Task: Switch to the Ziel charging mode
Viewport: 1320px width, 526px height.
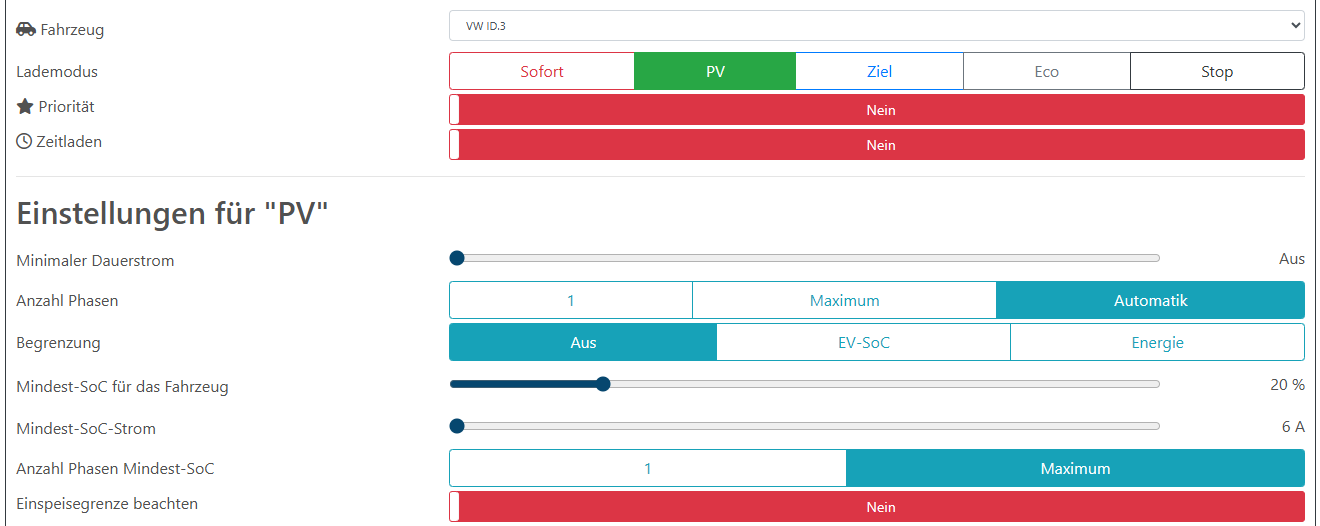Action: tap(879, 71)
